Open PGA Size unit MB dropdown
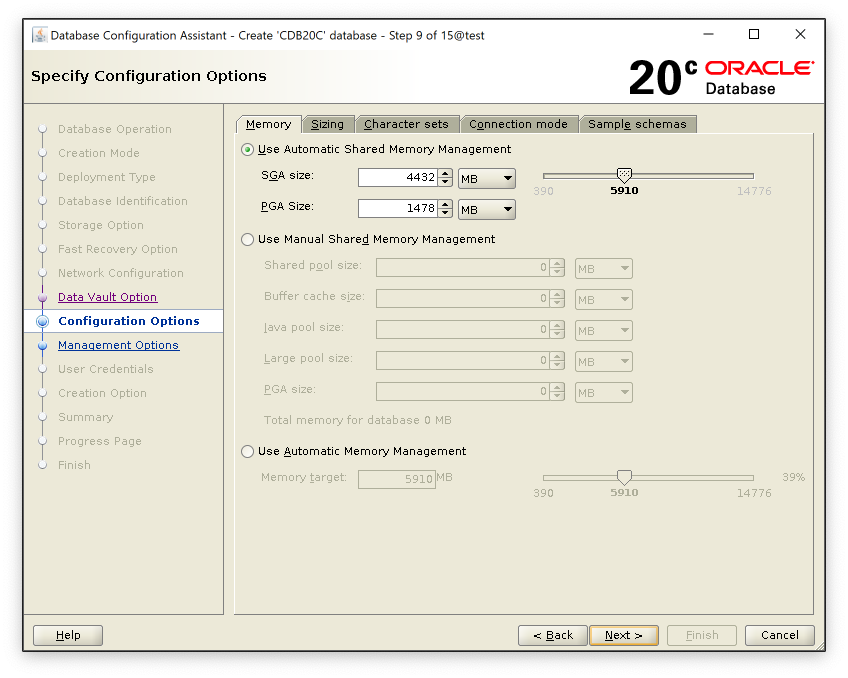 [486, 209]
